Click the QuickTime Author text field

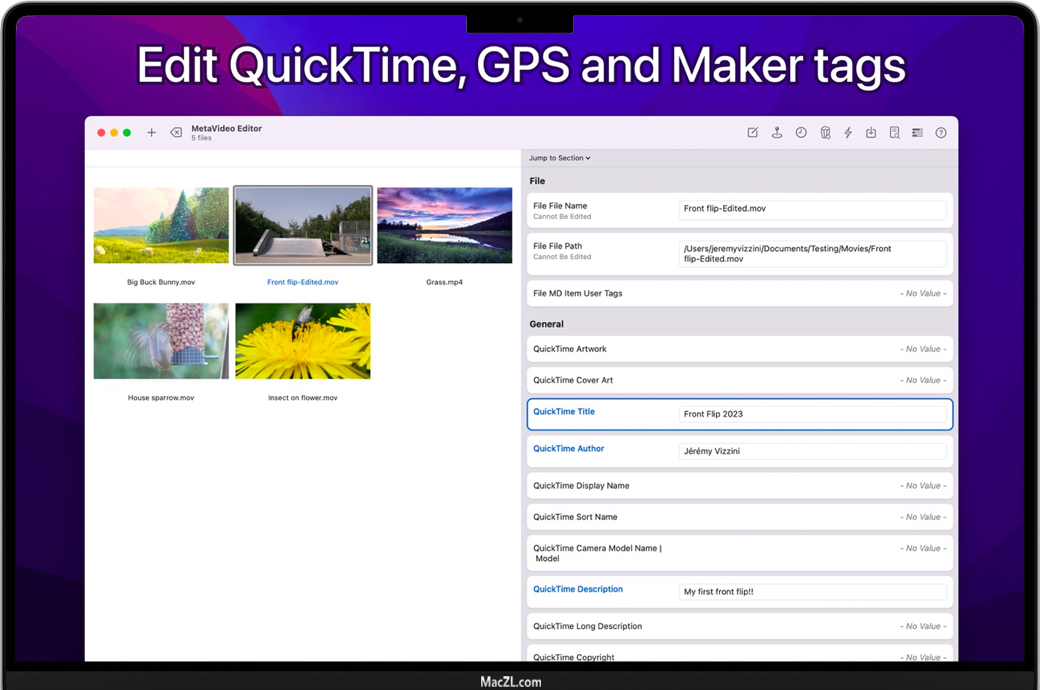click(x=812, y=451)
